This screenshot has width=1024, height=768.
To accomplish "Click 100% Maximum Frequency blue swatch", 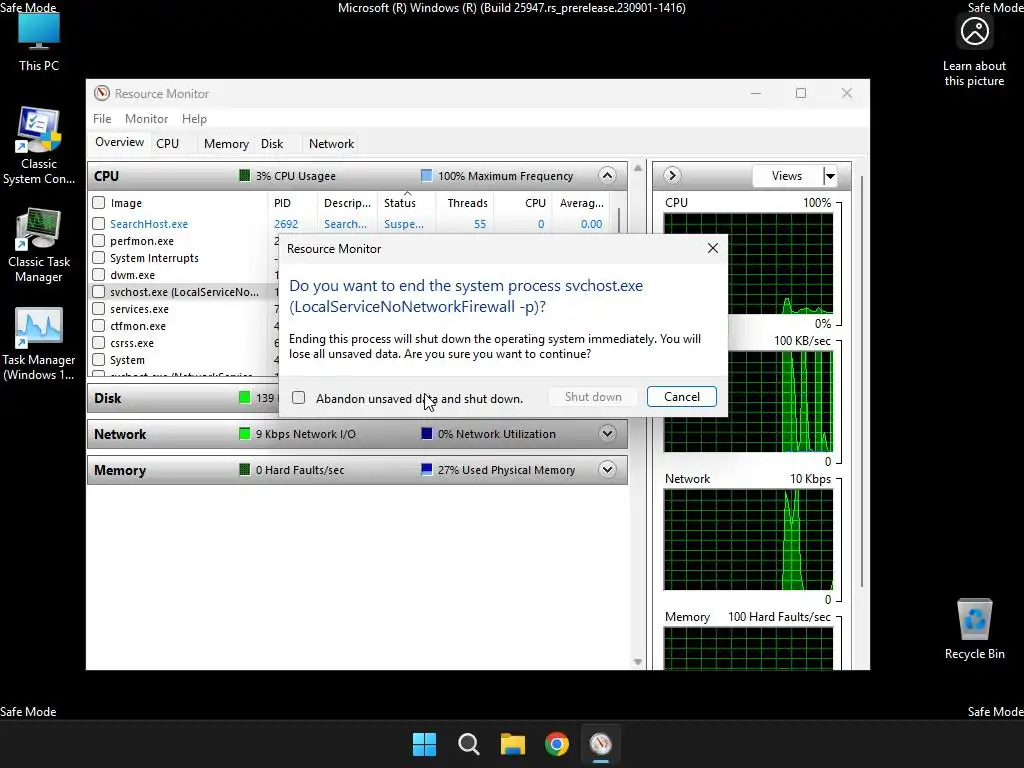I will (426, 175).
